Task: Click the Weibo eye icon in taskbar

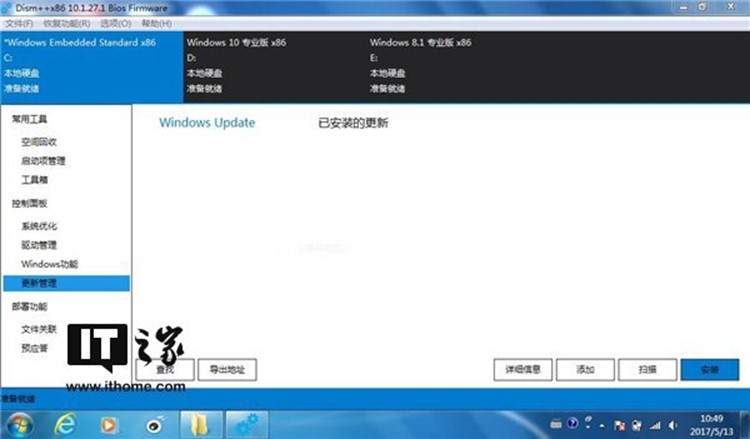Action: [x=152, y=424]
